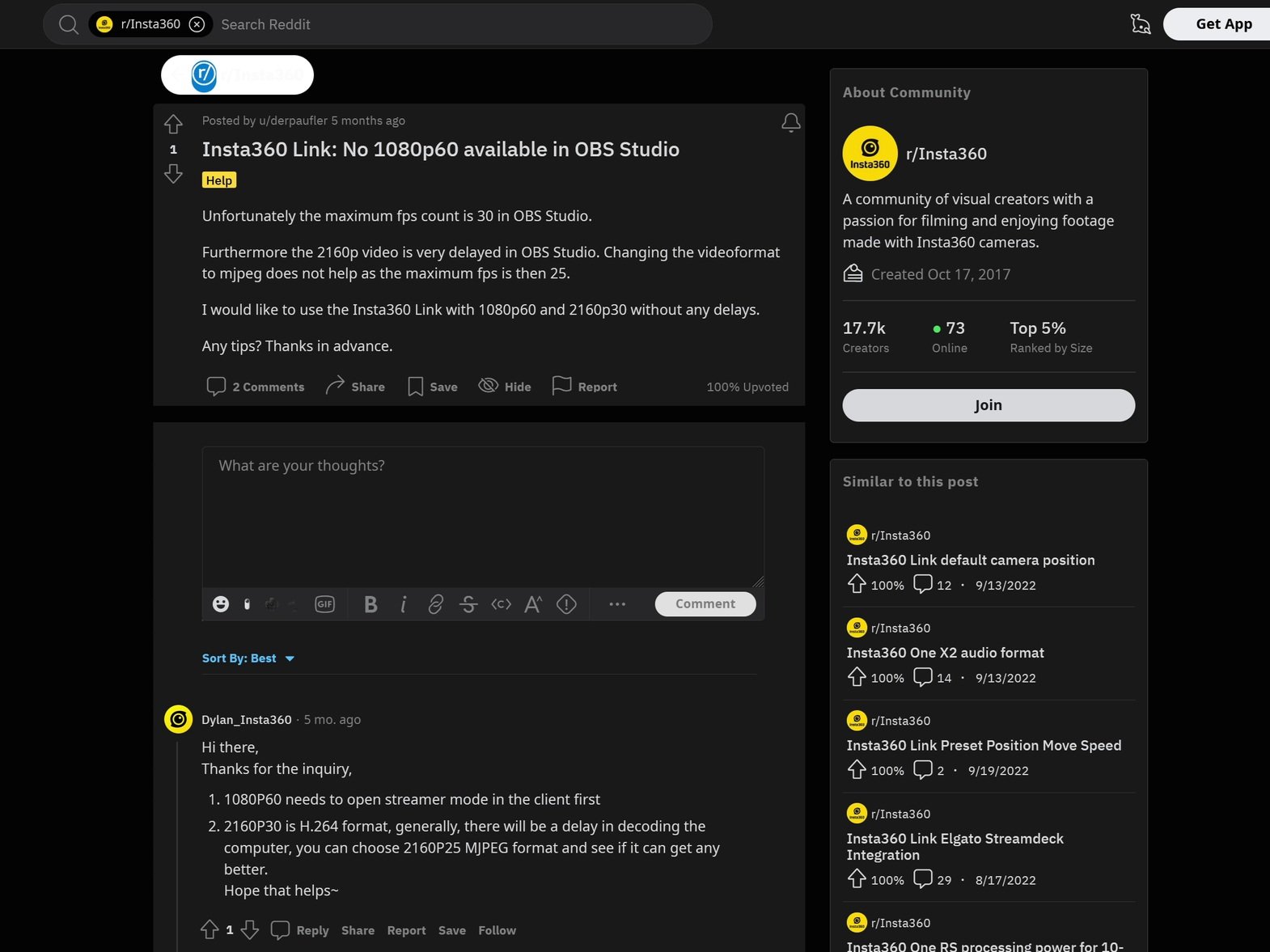Downvote Dylan_Insta360's comment
1270x952 pixels.
click(x=250, y=930)
